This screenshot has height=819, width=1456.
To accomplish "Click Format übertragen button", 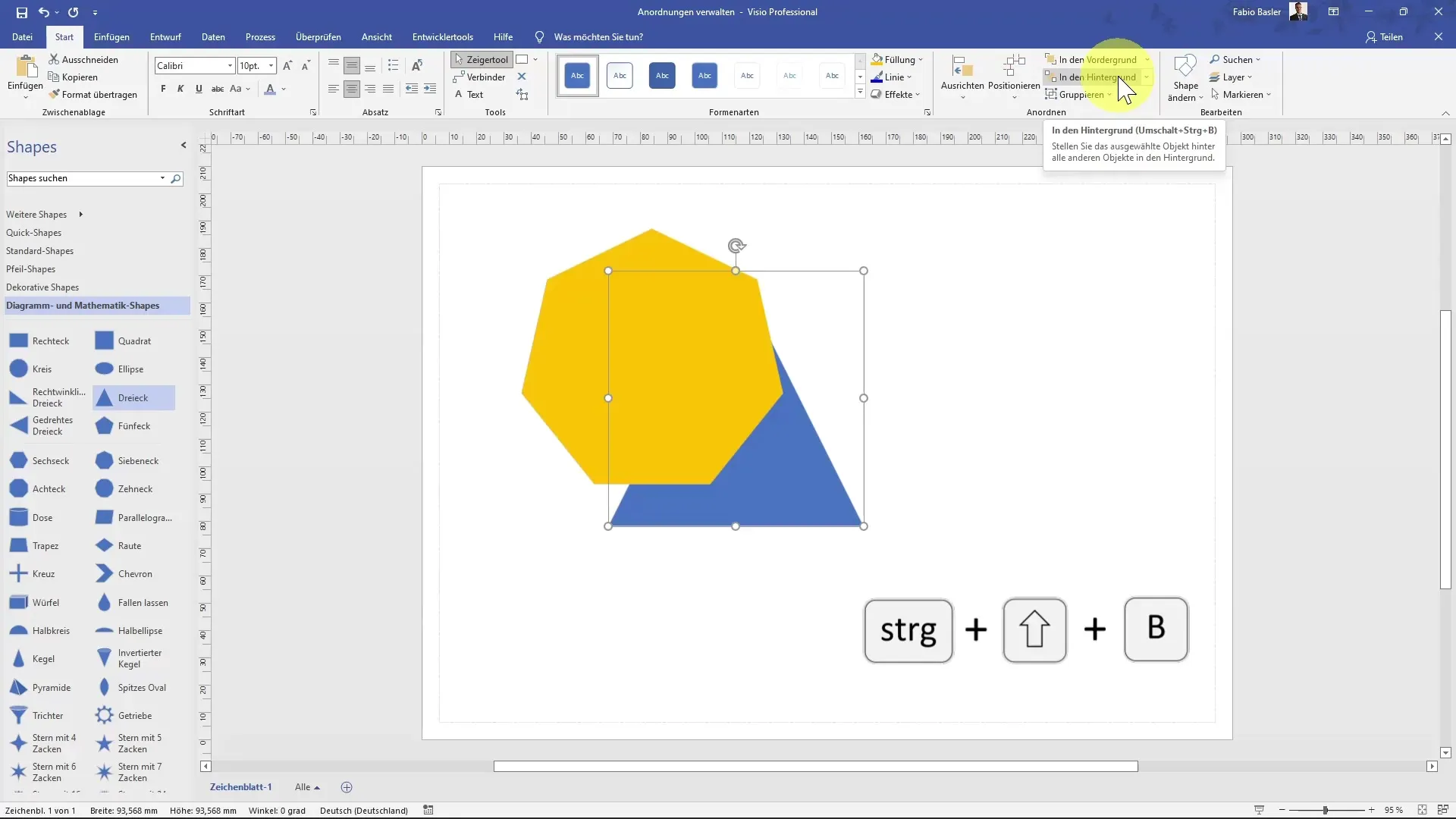I will coord(93,94).
